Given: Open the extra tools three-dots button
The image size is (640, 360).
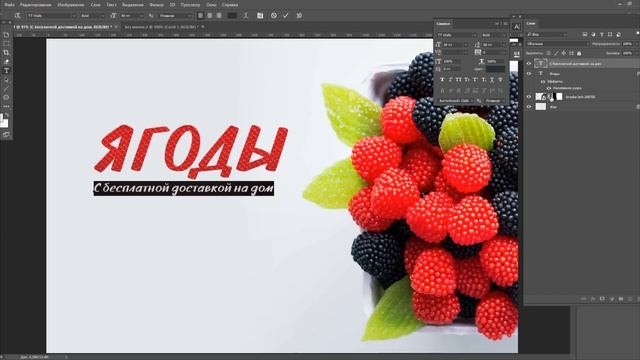Looking at the screenshot, I should coord(6,106).
